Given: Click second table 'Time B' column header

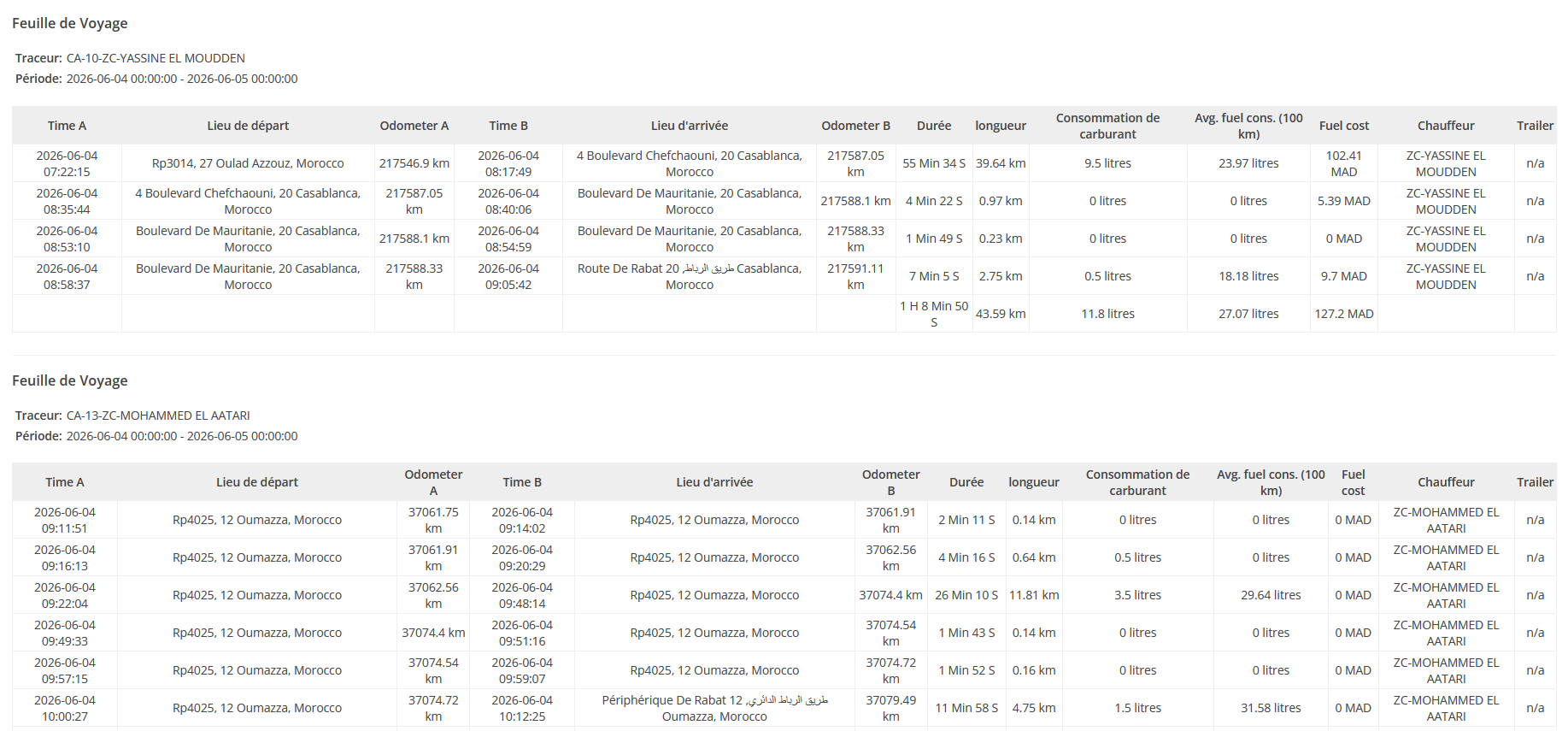Looking at the screenshot, I should coord(522,482).
